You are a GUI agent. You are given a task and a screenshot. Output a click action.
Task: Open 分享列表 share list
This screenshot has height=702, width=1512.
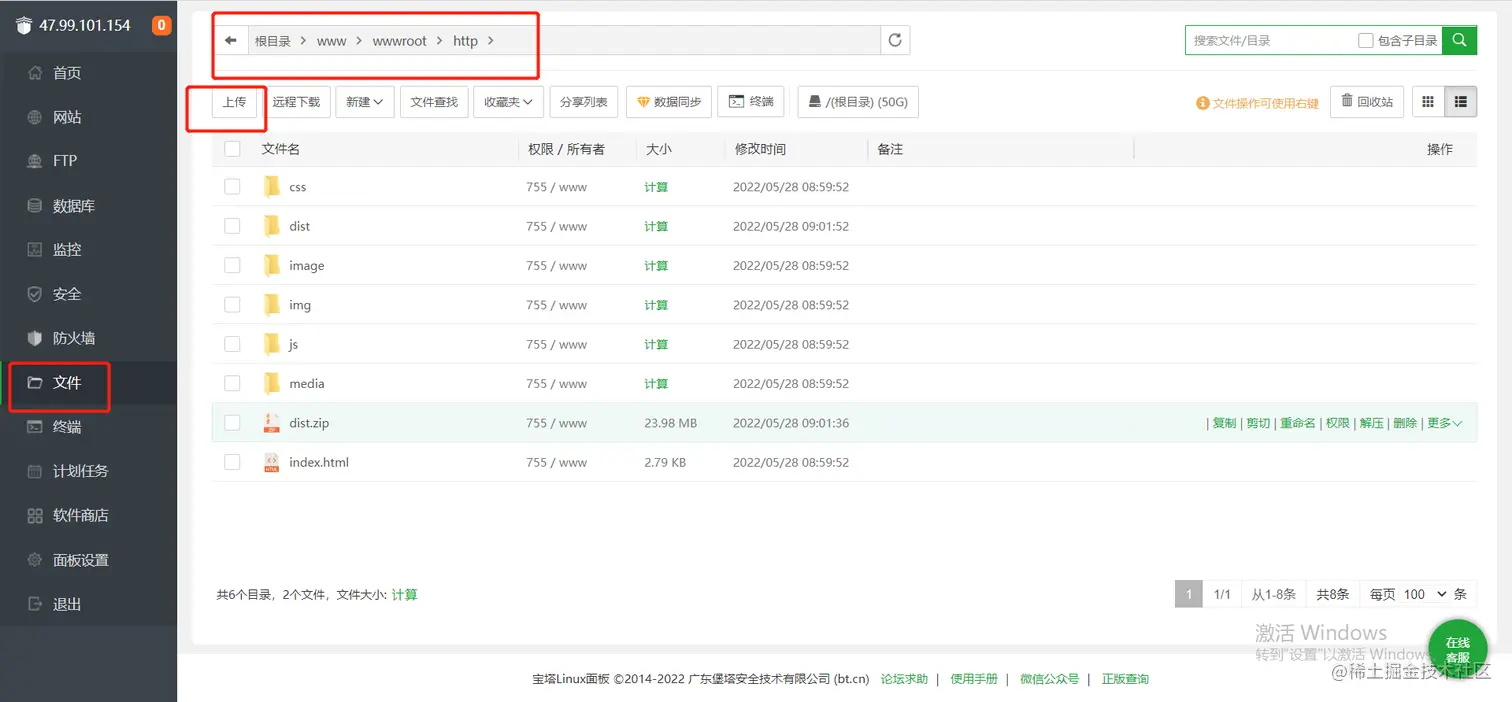tap(584, 102)
